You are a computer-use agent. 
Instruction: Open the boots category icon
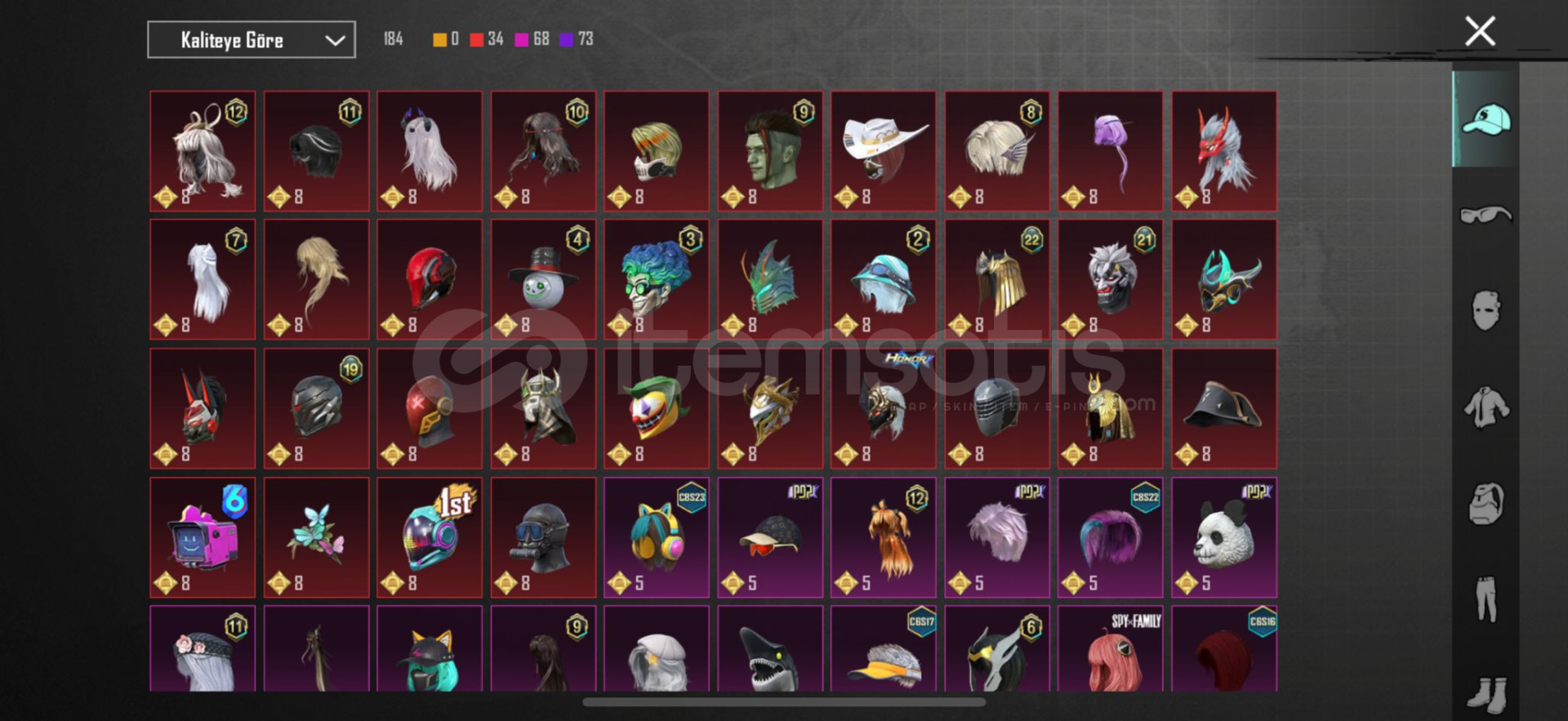click(x=1486, y=692)
